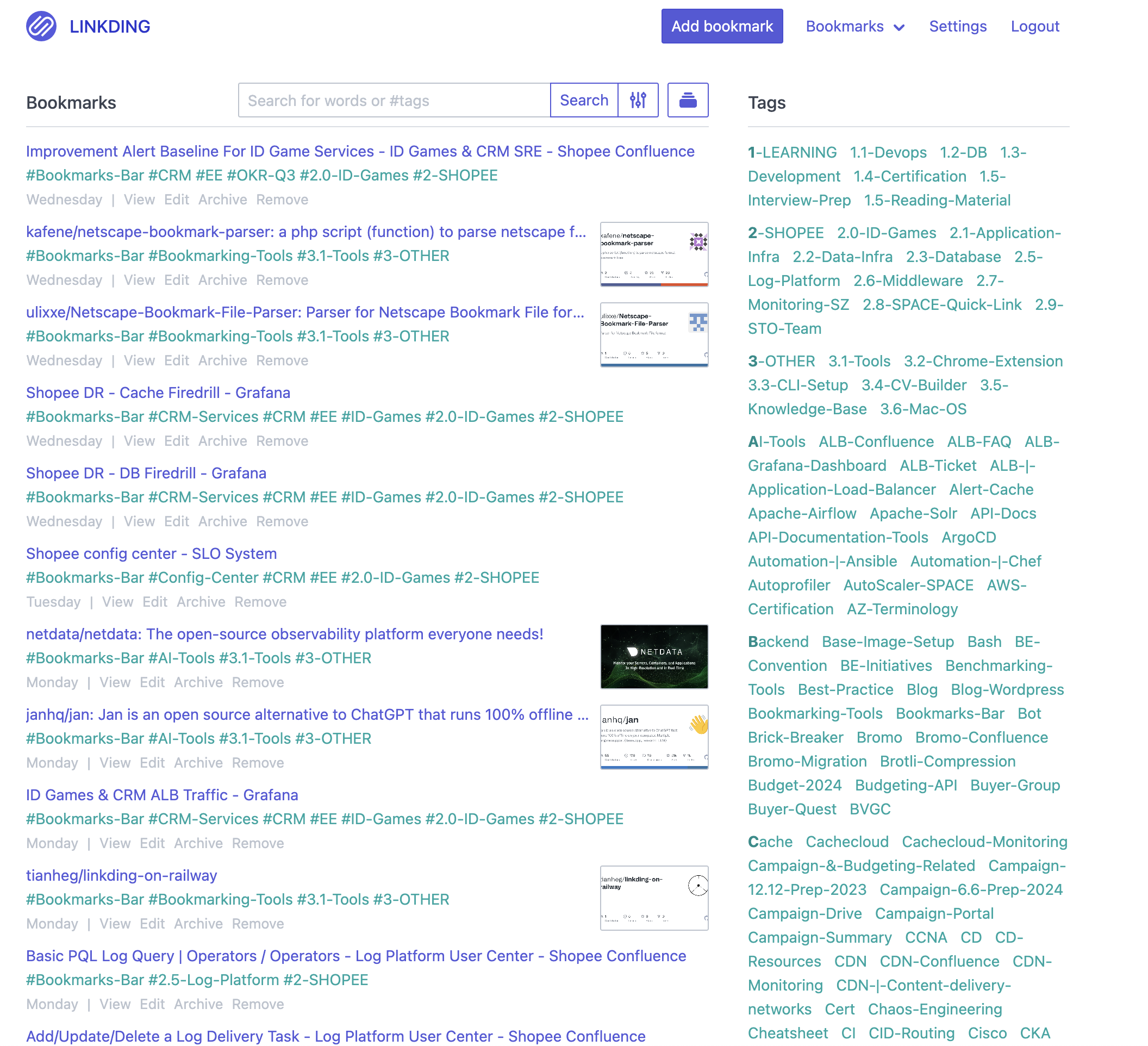Filter by 1.4-Certification tag
The height and width of the screenshot is (1046, 1148).
[x=909, y=177]
